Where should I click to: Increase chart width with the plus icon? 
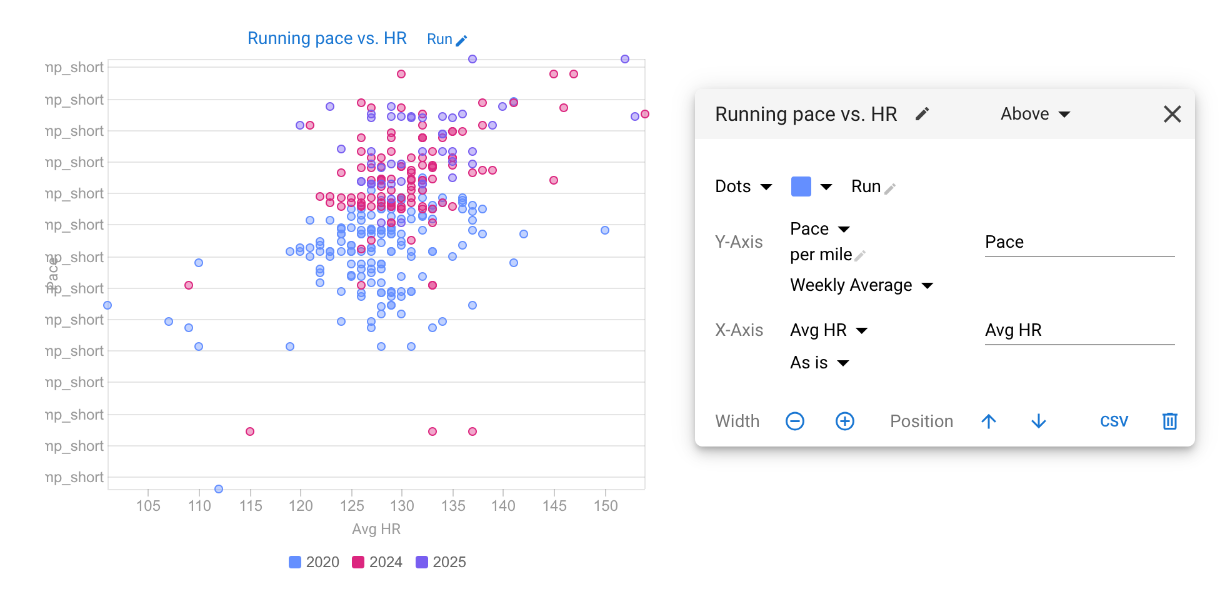click(x=845, y=421)
